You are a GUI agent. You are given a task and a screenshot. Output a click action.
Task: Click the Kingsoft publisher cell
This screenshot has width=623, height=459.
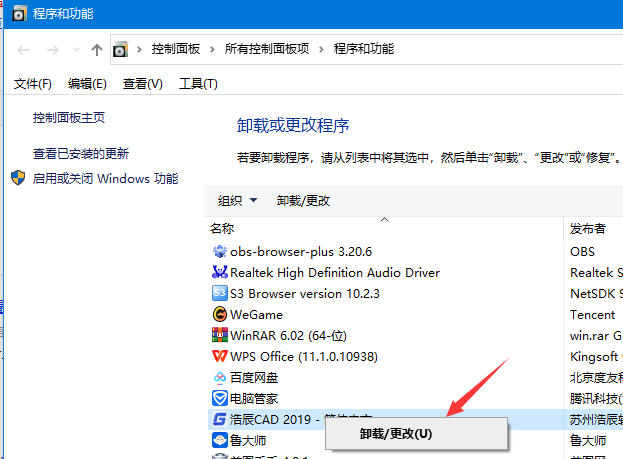pos(596,356)
